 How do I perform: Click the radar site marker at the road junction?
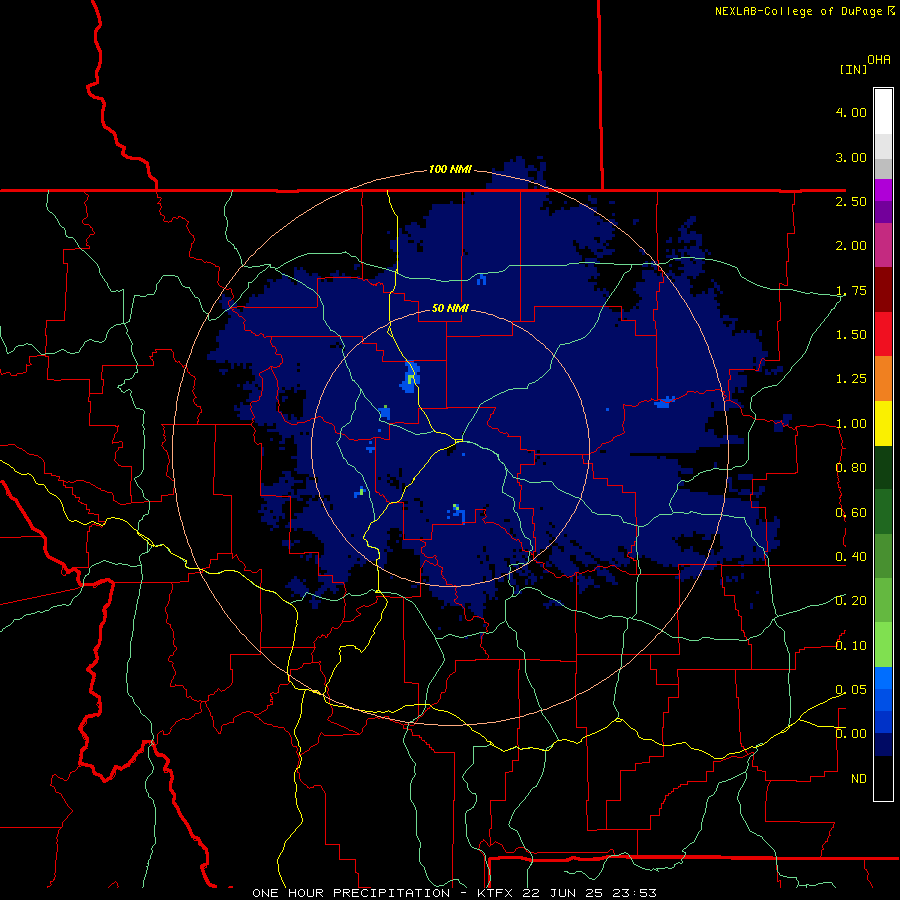[x=459, y=440]
